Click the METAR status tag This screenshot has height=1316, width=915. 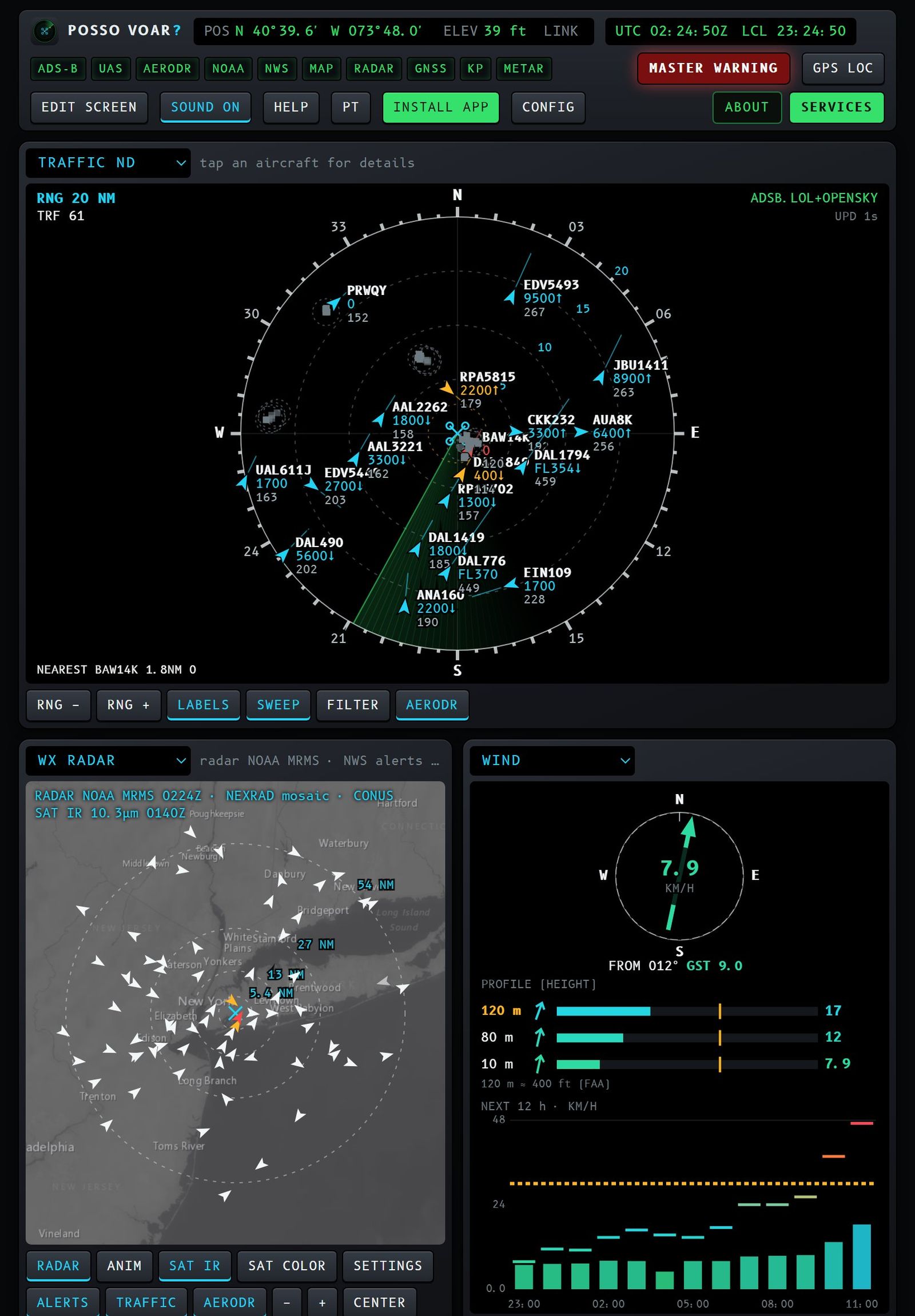[x=523, y=69]
